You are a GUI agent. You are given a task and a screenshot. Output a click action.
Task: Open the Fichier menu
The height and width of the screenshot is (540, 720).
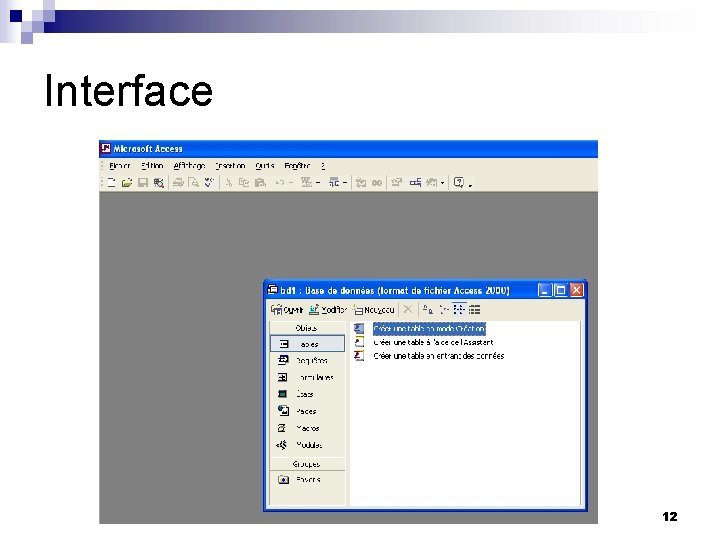[119, 166]
